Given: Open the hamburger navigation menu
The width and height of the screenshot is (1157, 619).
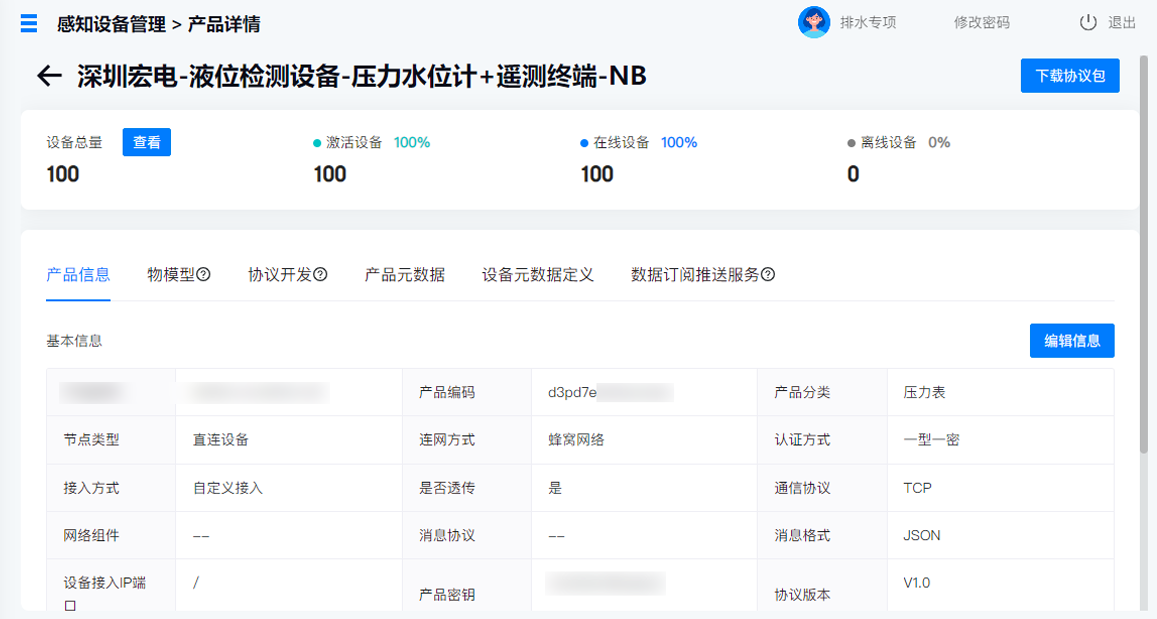Looking at the screenshot, I should pos(29,24).
